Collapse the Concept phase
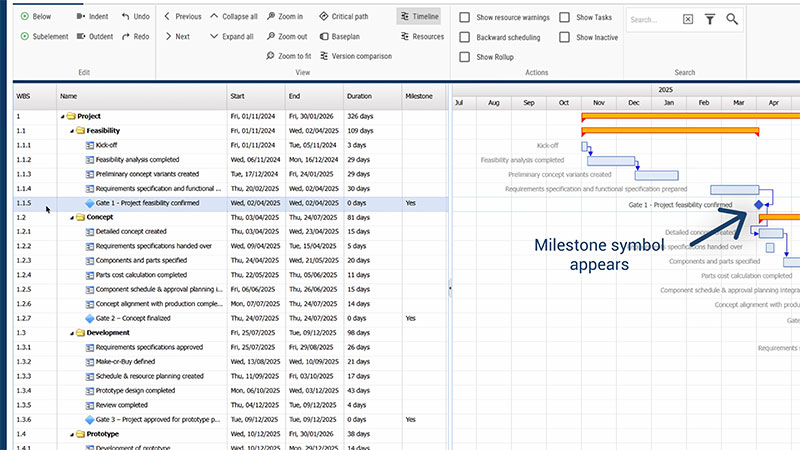Viewport: 800px width, 450px height. coord(71,217)
